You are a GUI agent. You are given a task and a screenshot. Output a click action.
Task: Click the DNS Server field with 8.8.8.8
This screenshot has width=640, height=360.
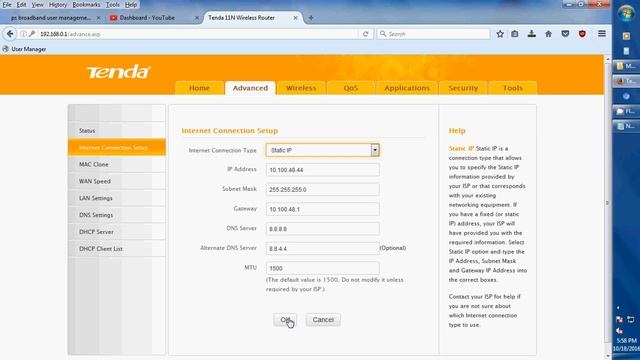[x=322, y=229]
